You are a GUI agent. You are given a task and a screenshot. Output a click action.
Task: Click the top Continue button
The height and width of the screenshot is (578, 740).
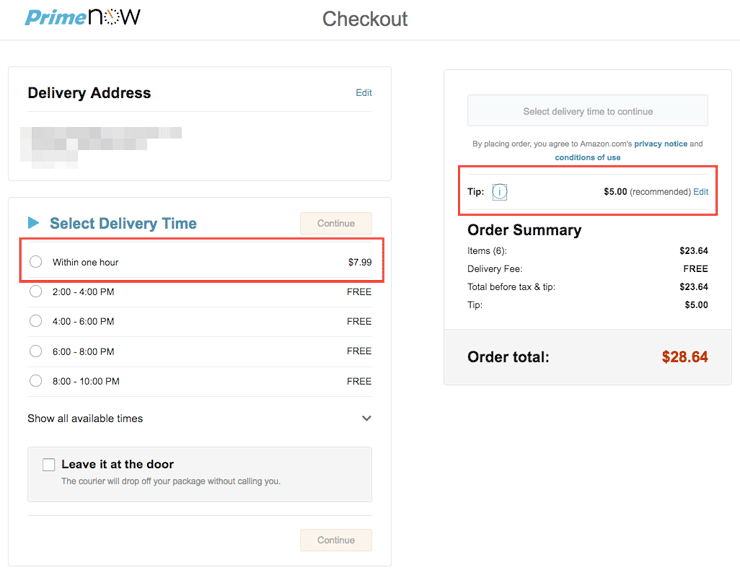(336, 223)
